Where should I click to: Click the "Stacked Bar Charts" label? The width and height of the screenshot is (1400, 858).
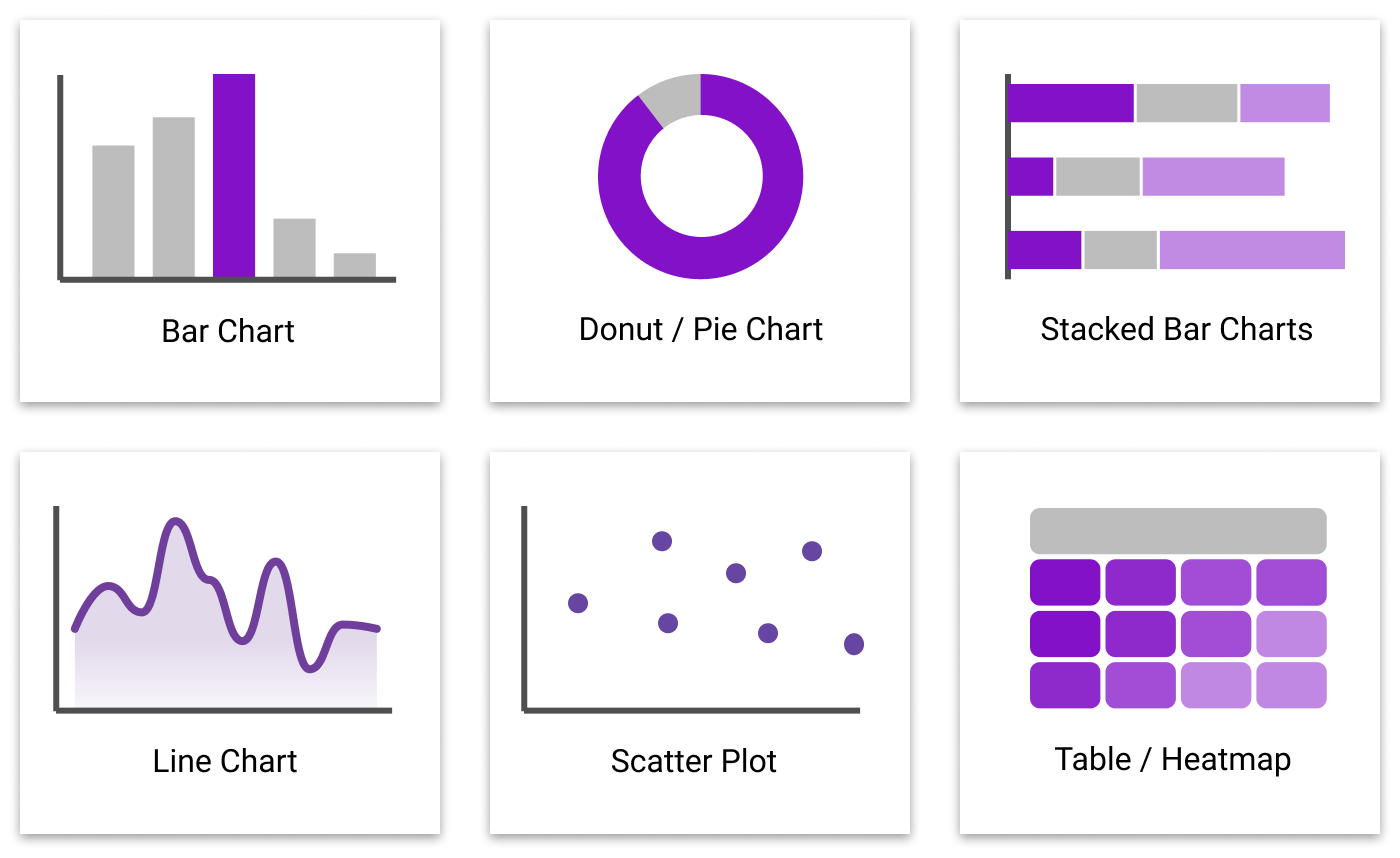click(x=1176, y=329)
